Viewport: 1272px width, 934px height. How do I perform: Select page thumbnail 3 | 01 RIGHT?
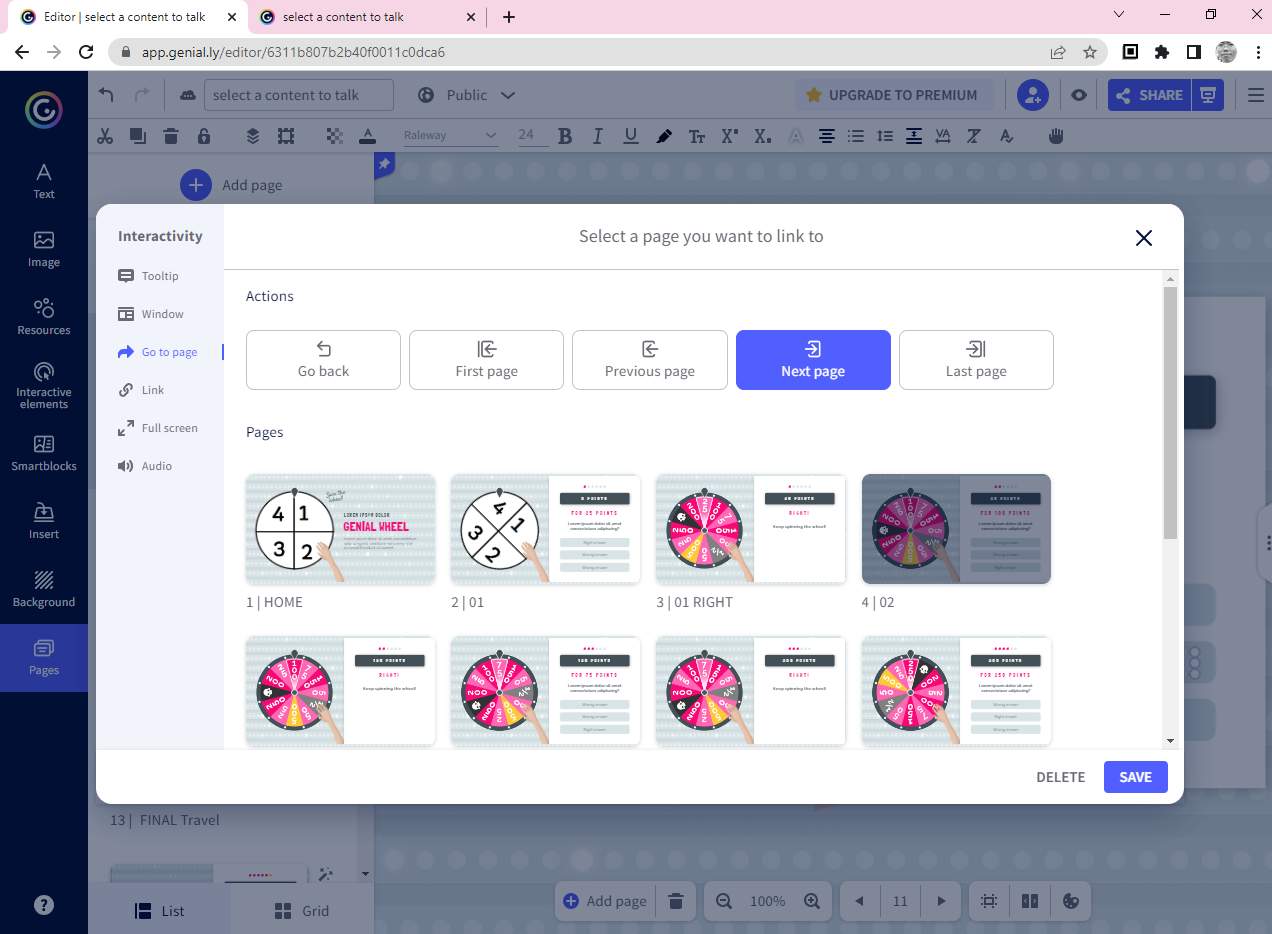[x=750, y=529]
